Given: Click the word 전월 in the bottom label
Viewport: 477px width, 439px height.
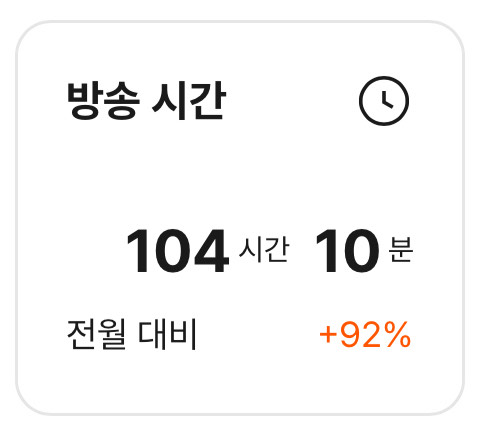Looking at the screenshot, I should point(97,334).
